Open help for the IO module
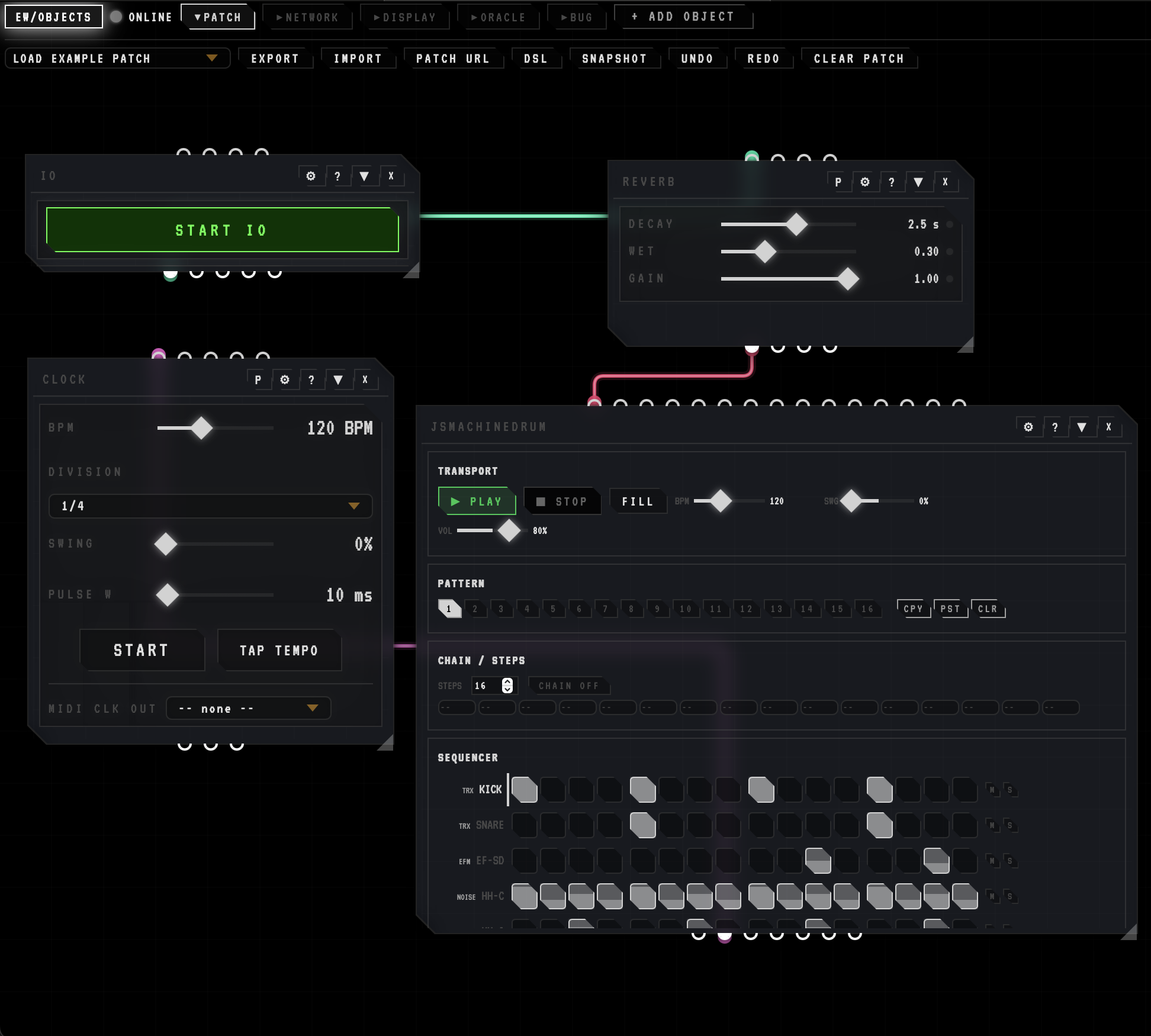The width and height of the screenshot is (1151, 1036). pos(337,176)
